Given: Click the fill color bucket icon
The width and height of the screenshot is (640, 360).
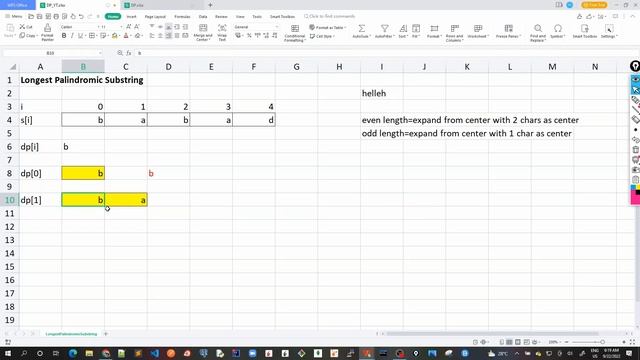Looking at the screenshot, I should pyautogui.click(x=115, y=36).
